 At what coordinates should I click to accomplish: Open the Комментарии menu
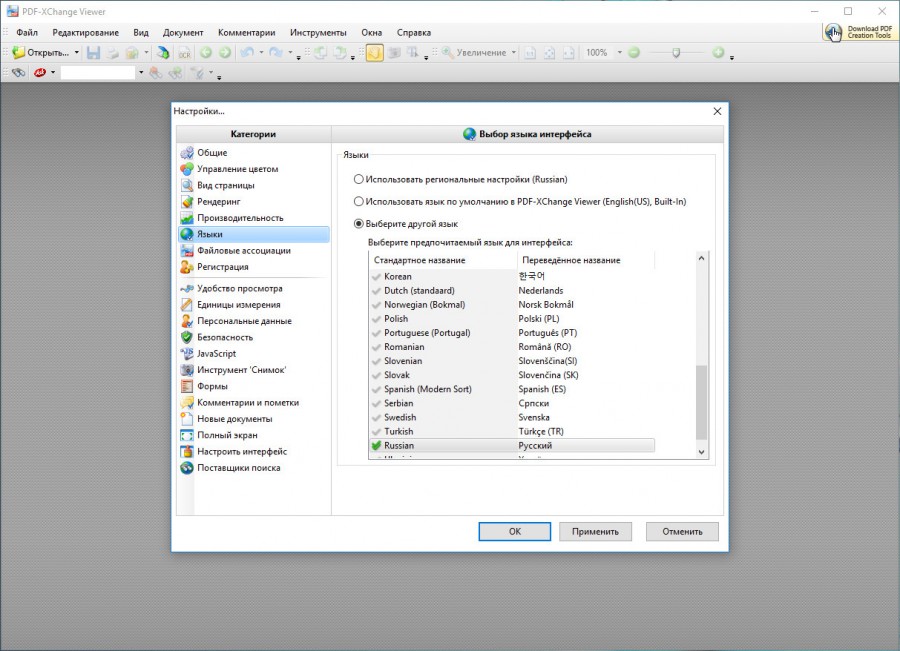click(246, 33)
